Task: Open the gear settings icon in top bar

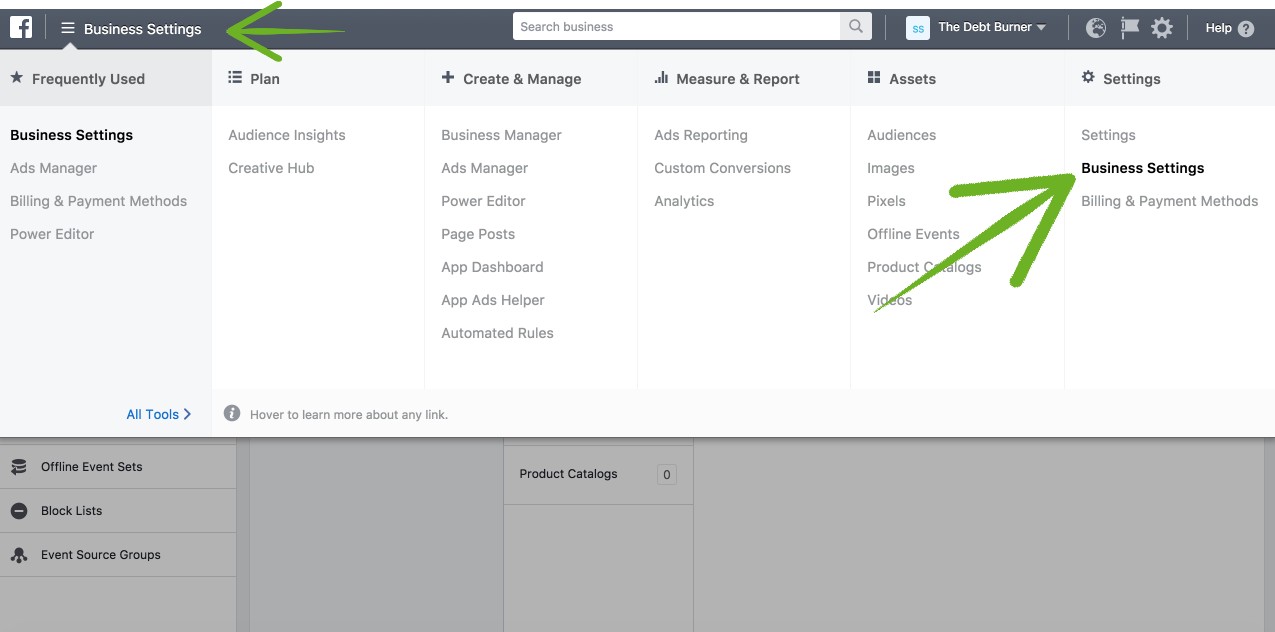Action: coord(1161,28)
